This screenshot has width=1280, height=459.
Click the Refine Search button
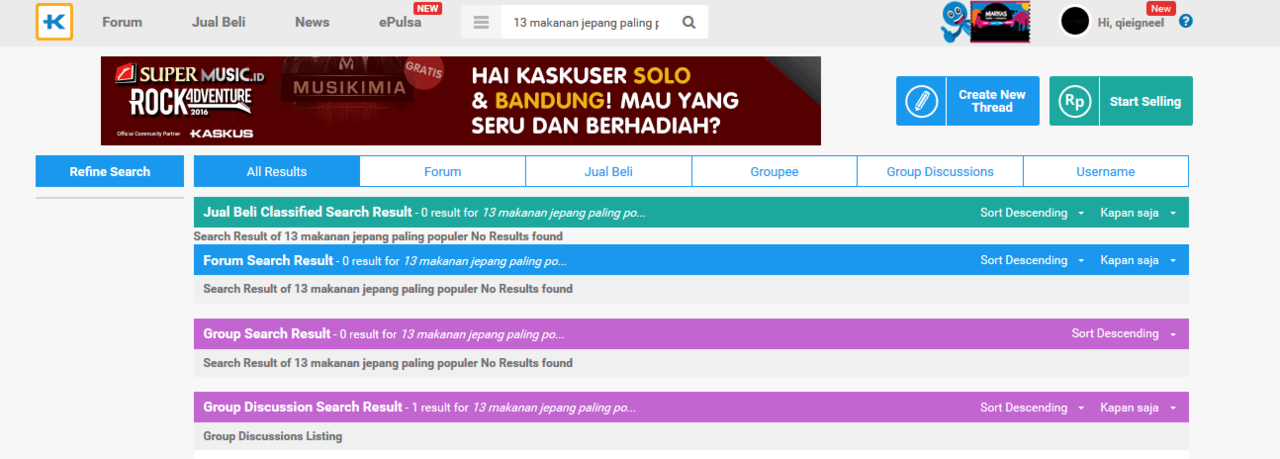110,171
